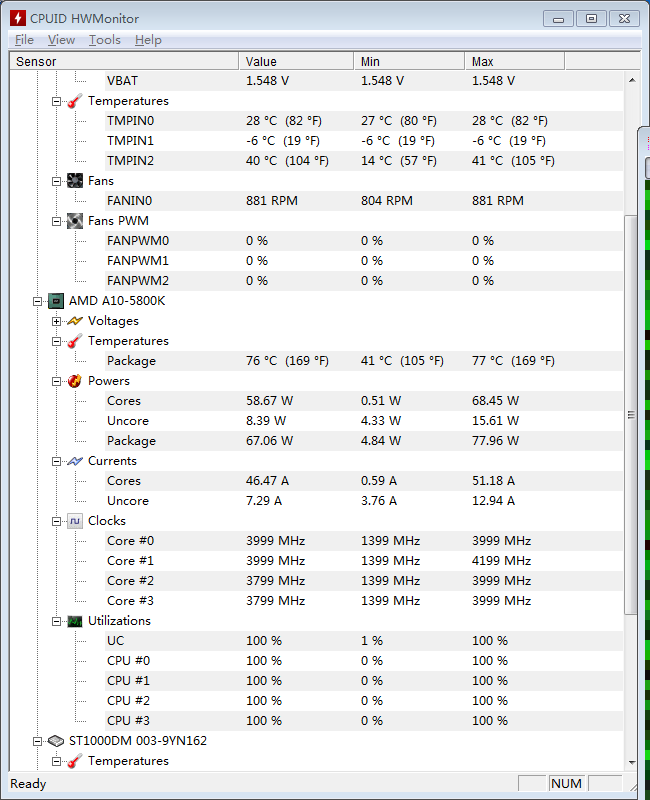Click the thermometer icon above Package temperature
The width and height of the screenshot is (650, 800).
click(75, 341)
